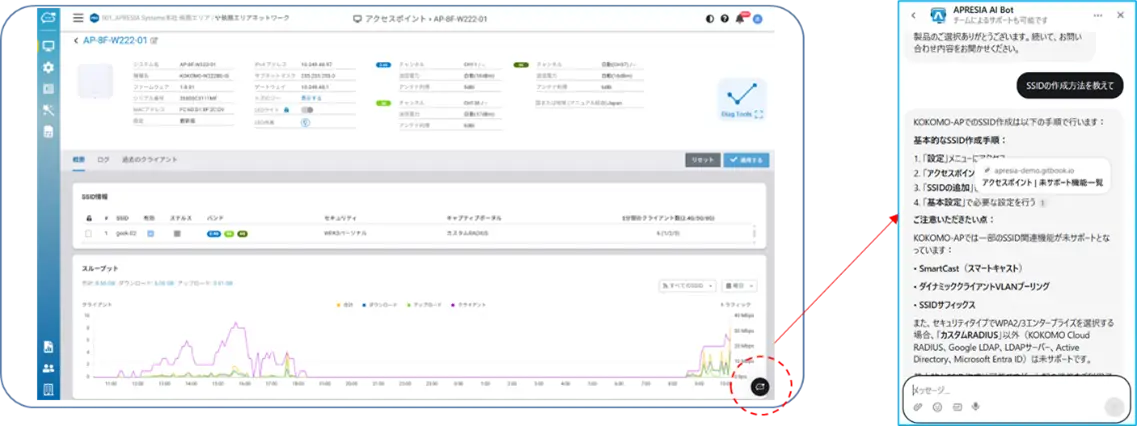The width and height of the screenshot is (1137, 426).
Task: Click the emoji icon in chat input
Action: tap(937, 407)
